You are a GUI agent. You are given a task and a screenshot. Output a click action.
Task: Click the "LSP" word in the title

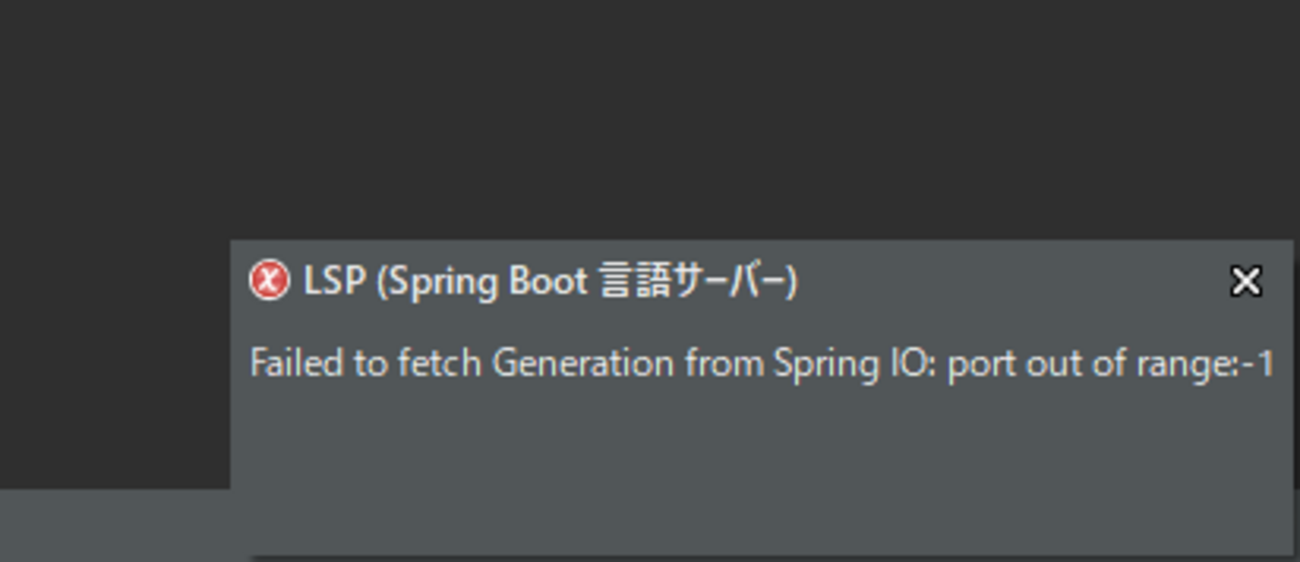click(333, 282)
